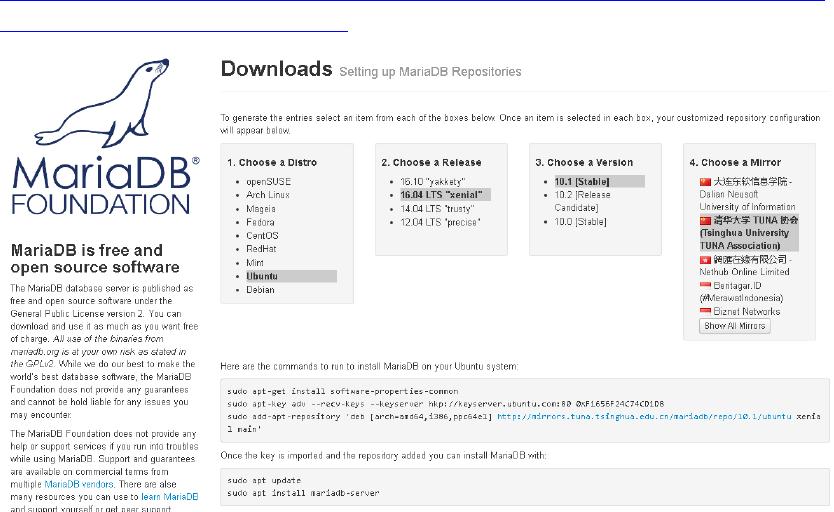Viewport: 834px width, 512px height.
Task: Select Nethub Online Limited mirror
Action: coord(745,265)
